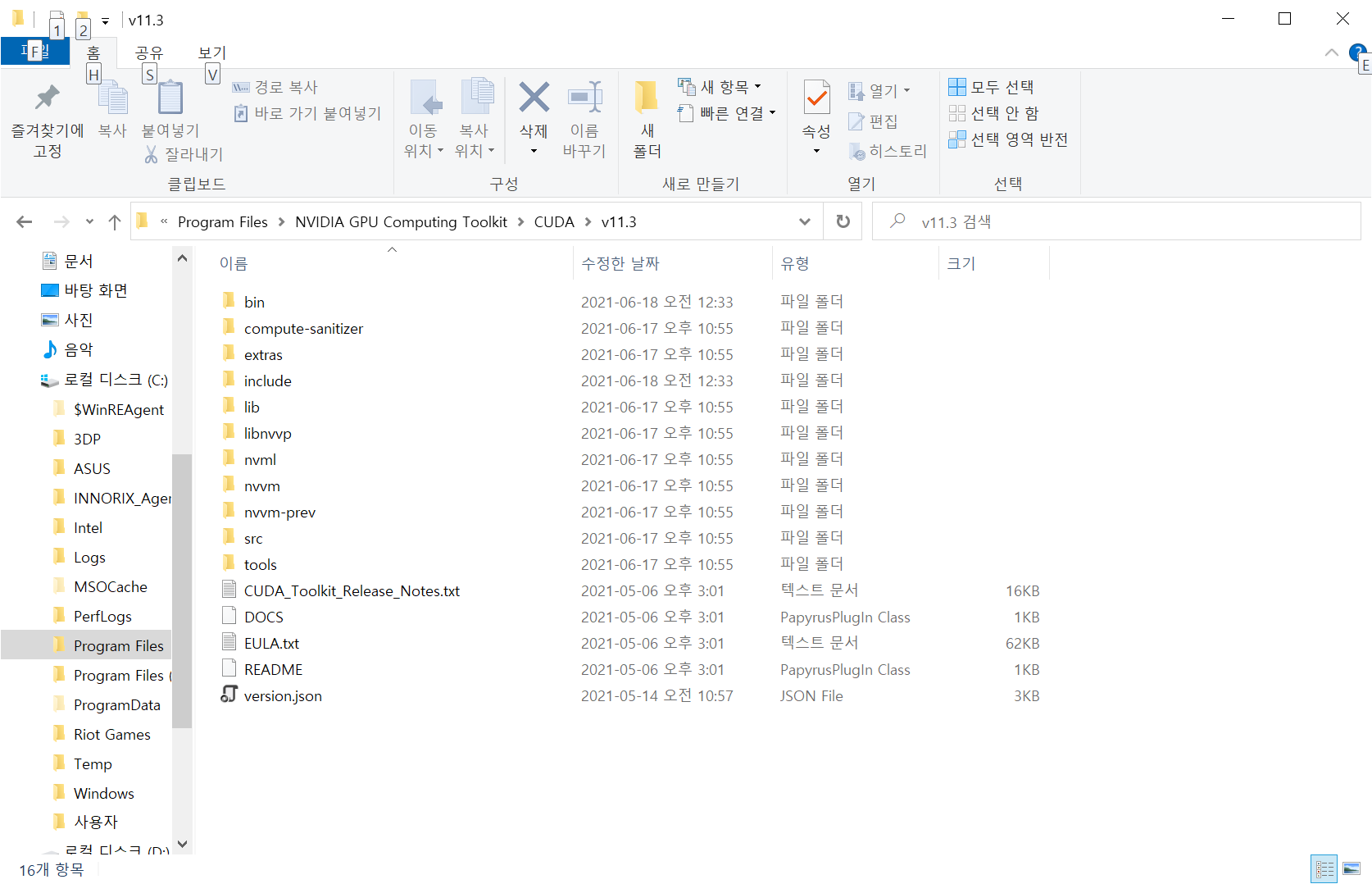Switch to Details view layout
Viewport: 1372px width, 884px height.
(x=1324, y=868)
